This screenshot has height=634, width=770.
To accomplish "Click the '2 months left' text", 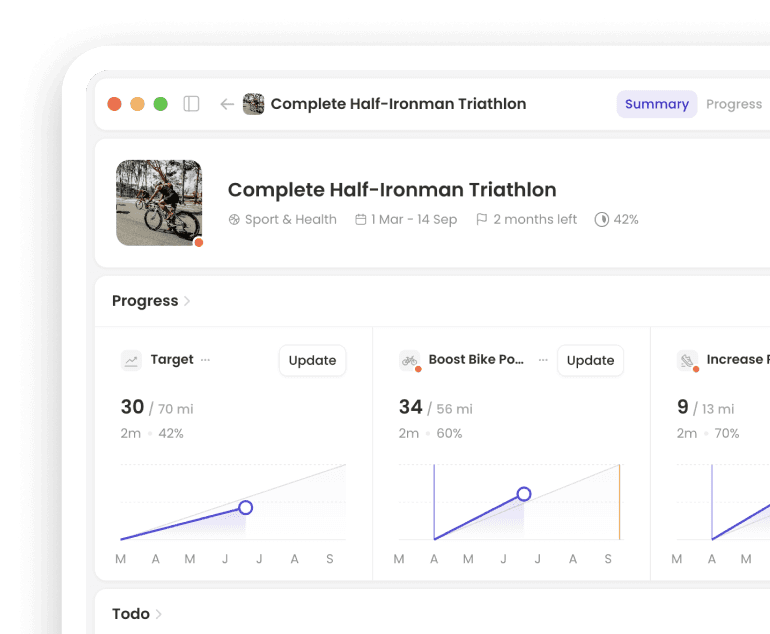I will [535, 220].
